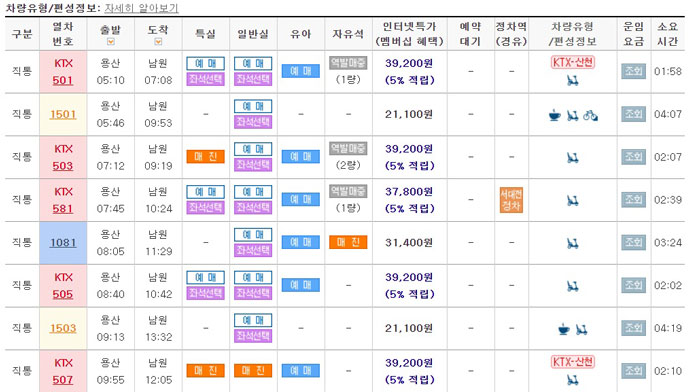Choose 좌석선택 for 특실 on KTX 501
This screenshot has width=700, height=392.
tap(205, 79)
